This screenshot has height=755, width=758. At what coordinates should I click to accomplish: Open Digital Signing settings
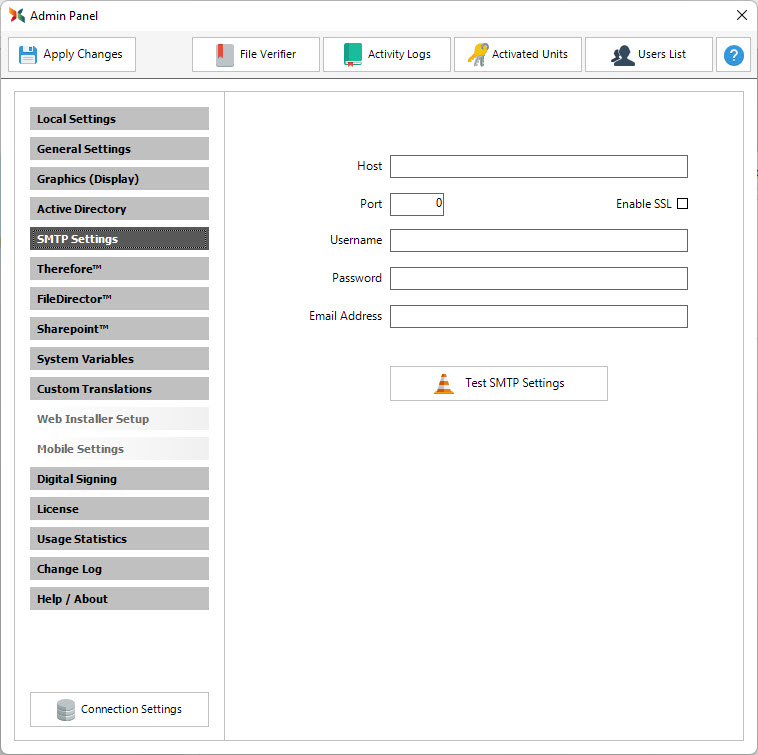click(x=119, y=479)
